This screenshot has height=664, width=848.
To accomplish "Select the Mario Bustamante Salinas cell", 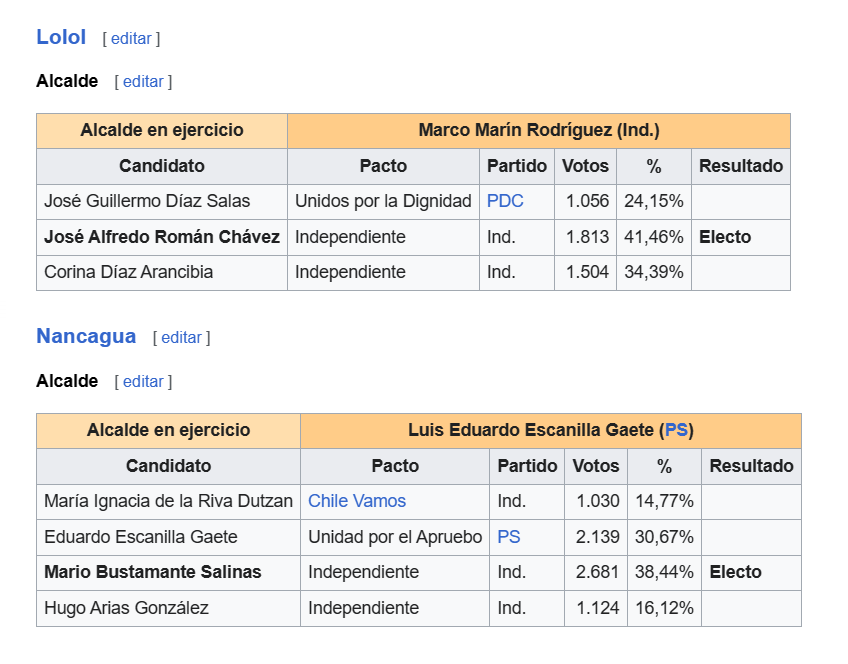I will (168, 573).
